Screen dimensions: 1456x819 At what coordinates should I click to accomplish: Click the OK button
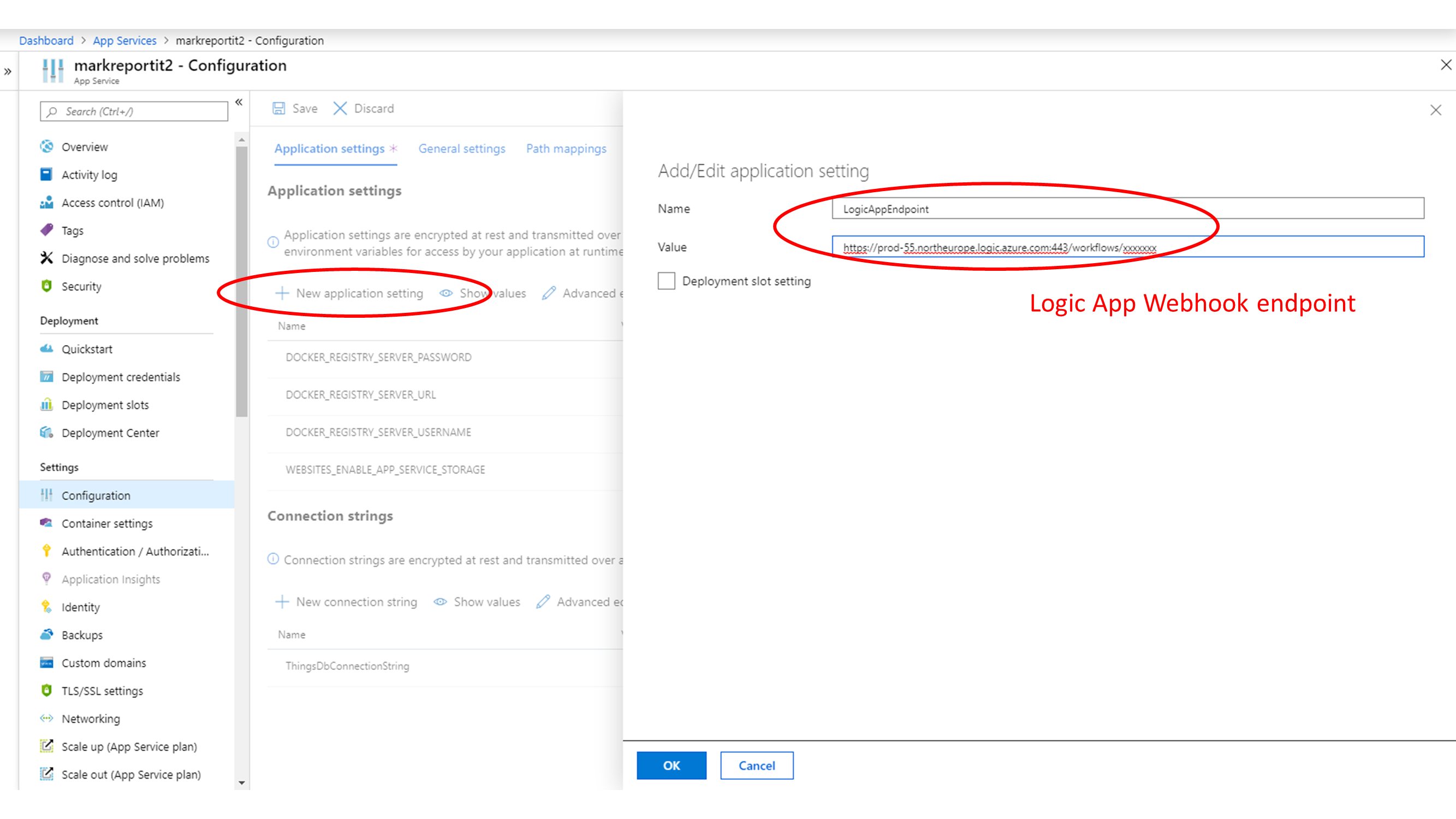(x=671, y=765)
